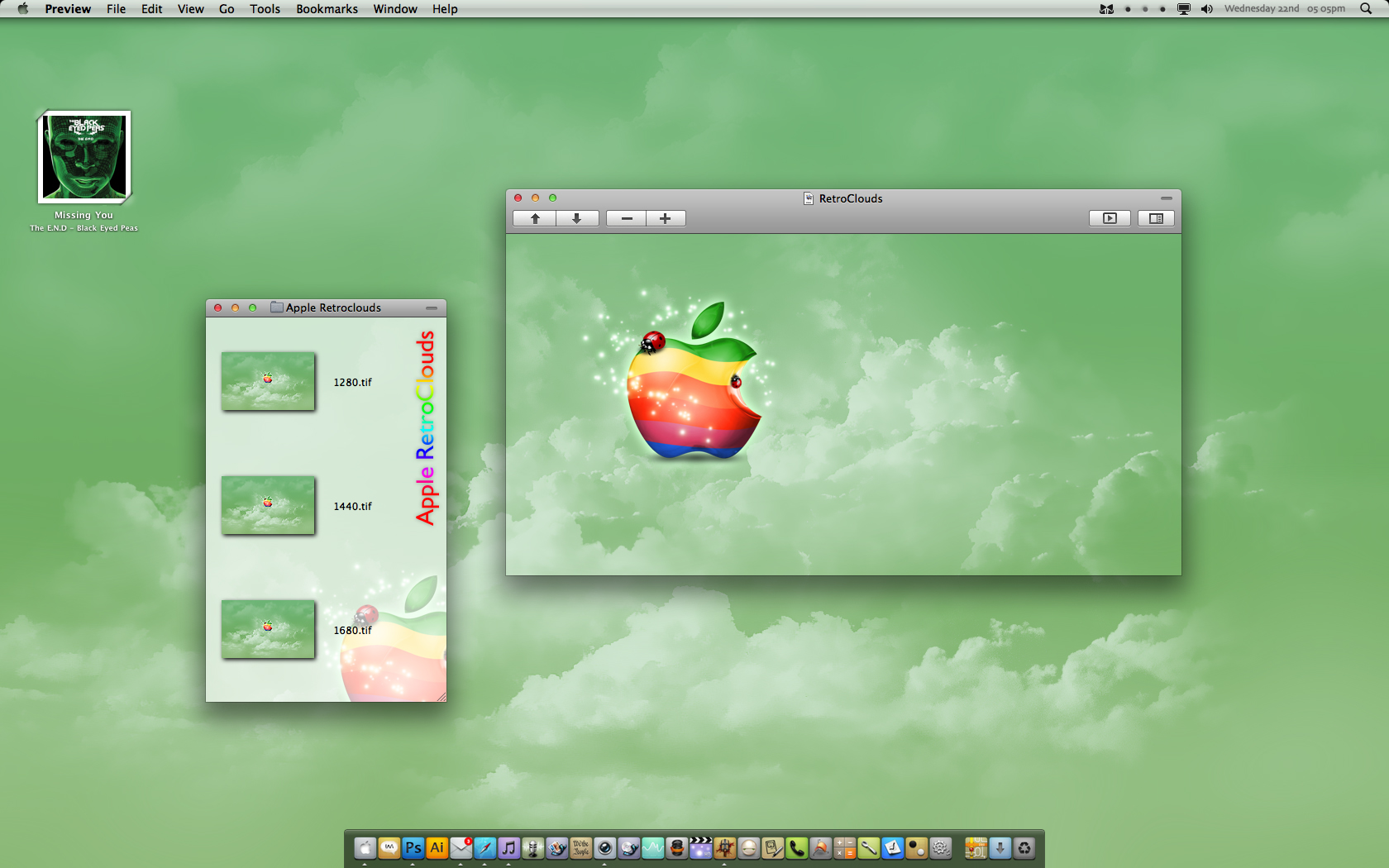This screenshot has height=868, width=1389.
Task: Open the Help menu
Action: [x=445, y=8]
